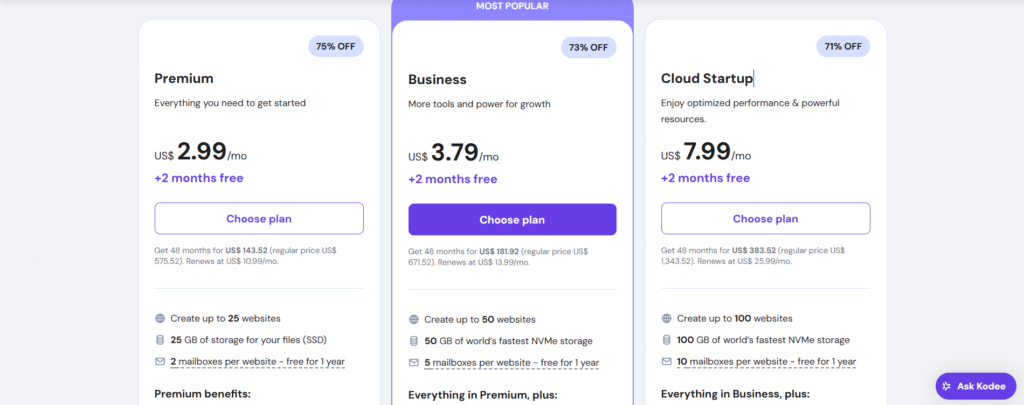Click storage icon beside 25 GB SSD
The height and width of the screenshot is (405, 1024).
[x=160, y=340]
